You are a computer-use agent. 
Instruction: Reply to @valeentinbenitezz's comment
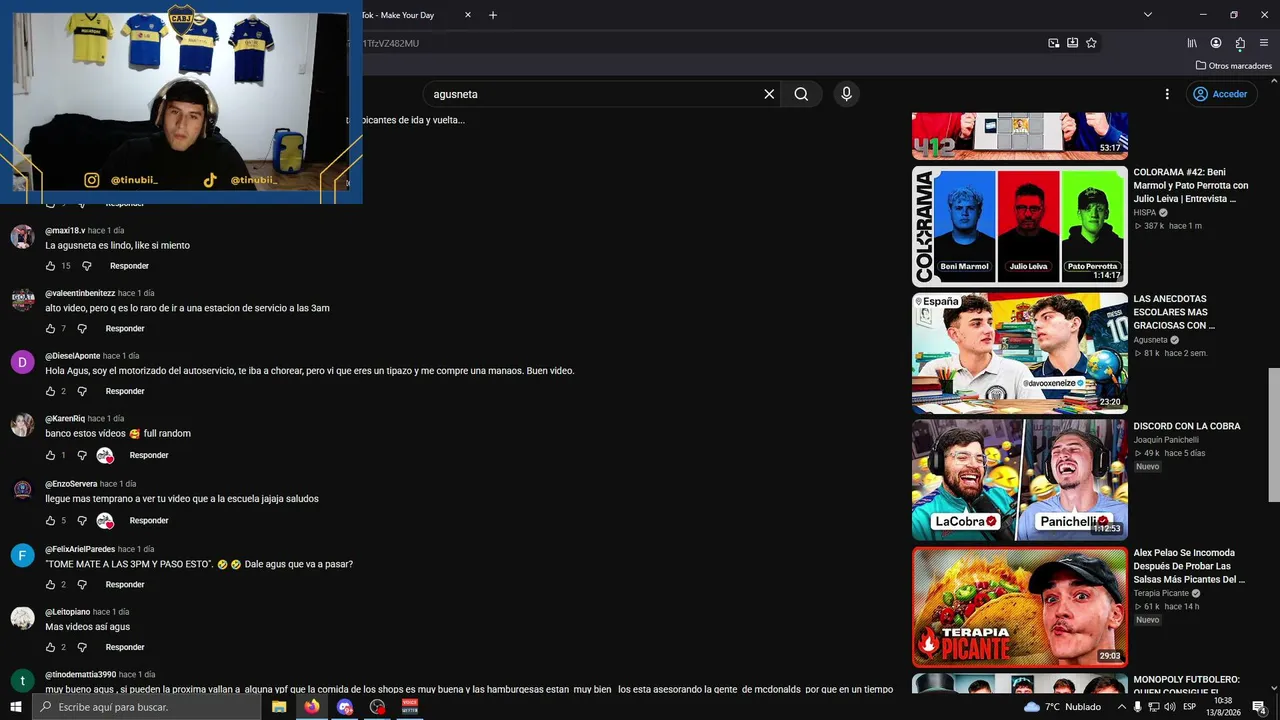coord(125,329)
